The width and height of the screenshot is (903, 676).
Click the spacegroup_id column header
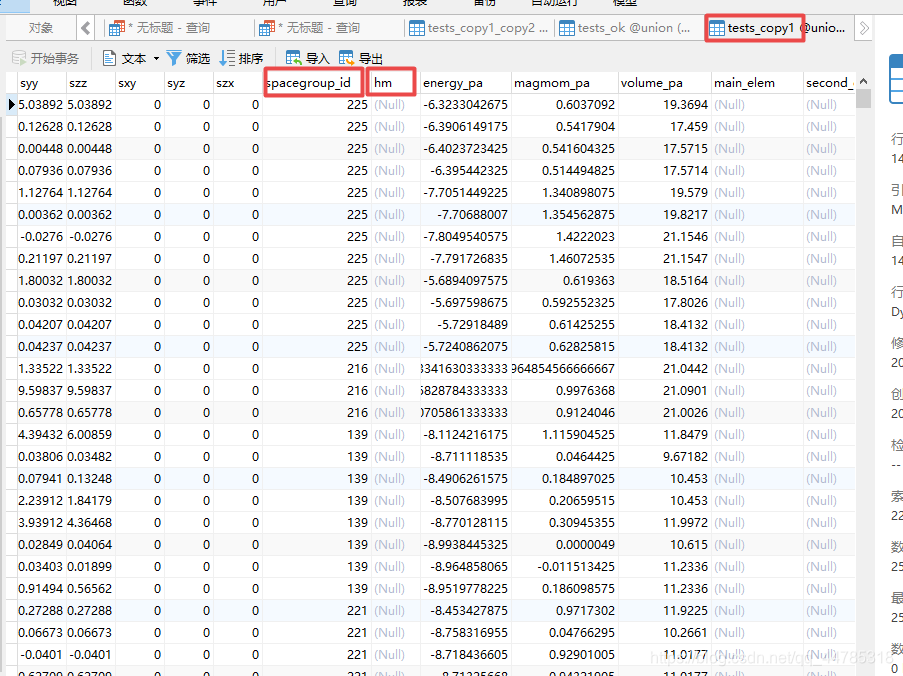[317, 83]
